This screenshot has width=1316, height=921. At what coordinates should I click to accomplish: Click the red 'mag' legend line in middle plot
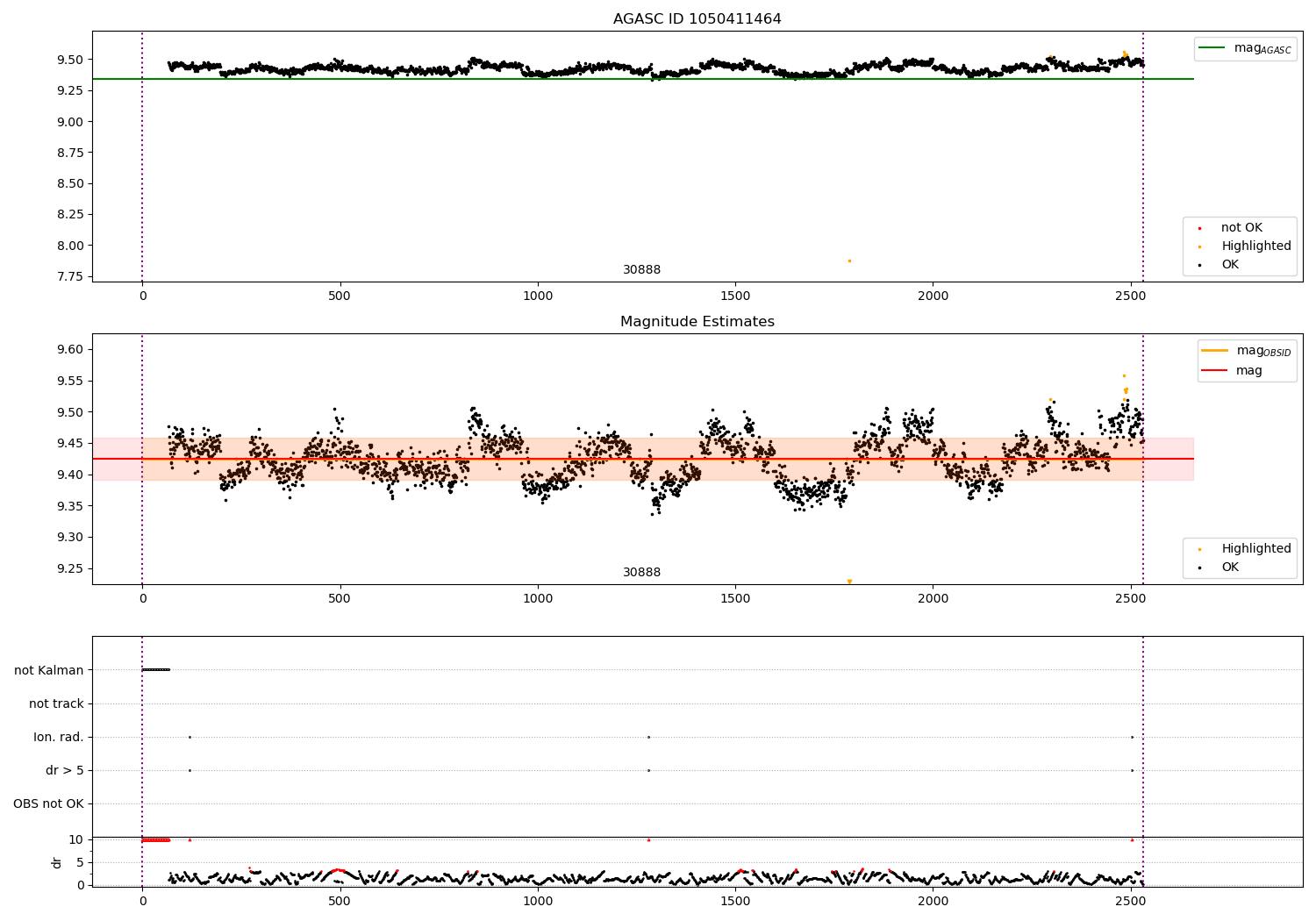(x=1215, y=370)
